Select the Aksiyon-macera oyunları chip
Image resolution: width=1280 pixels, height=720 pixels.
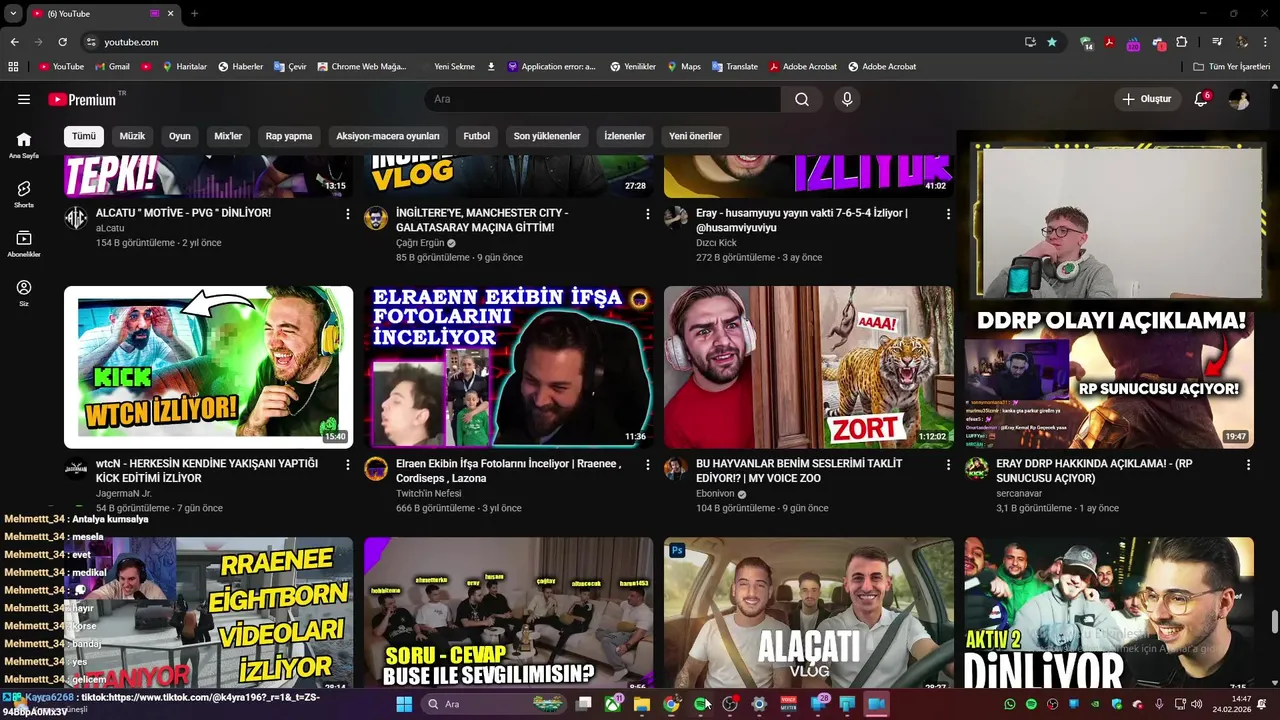(388, 136)
